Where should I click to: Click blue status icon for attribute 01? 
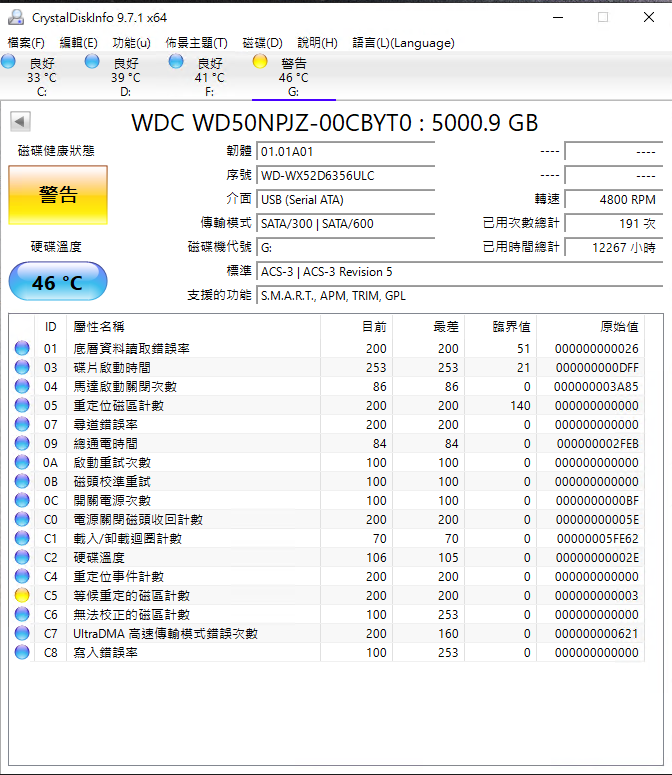pyautogui.click(x=22, y=349)
